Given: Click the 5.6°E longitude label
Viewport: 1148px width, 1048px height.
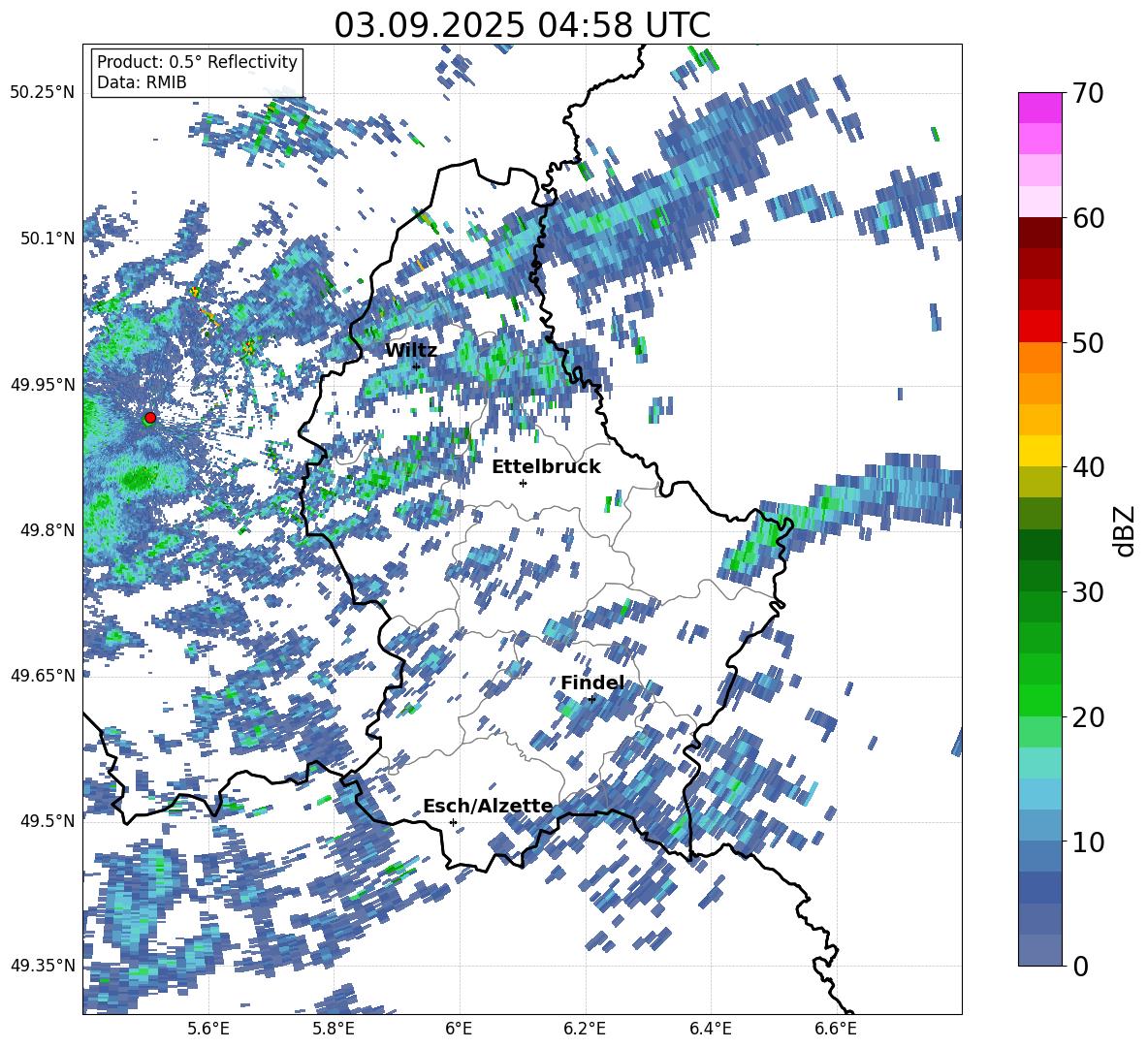Looking at the screenshot, I should (x=208, y=1029).
